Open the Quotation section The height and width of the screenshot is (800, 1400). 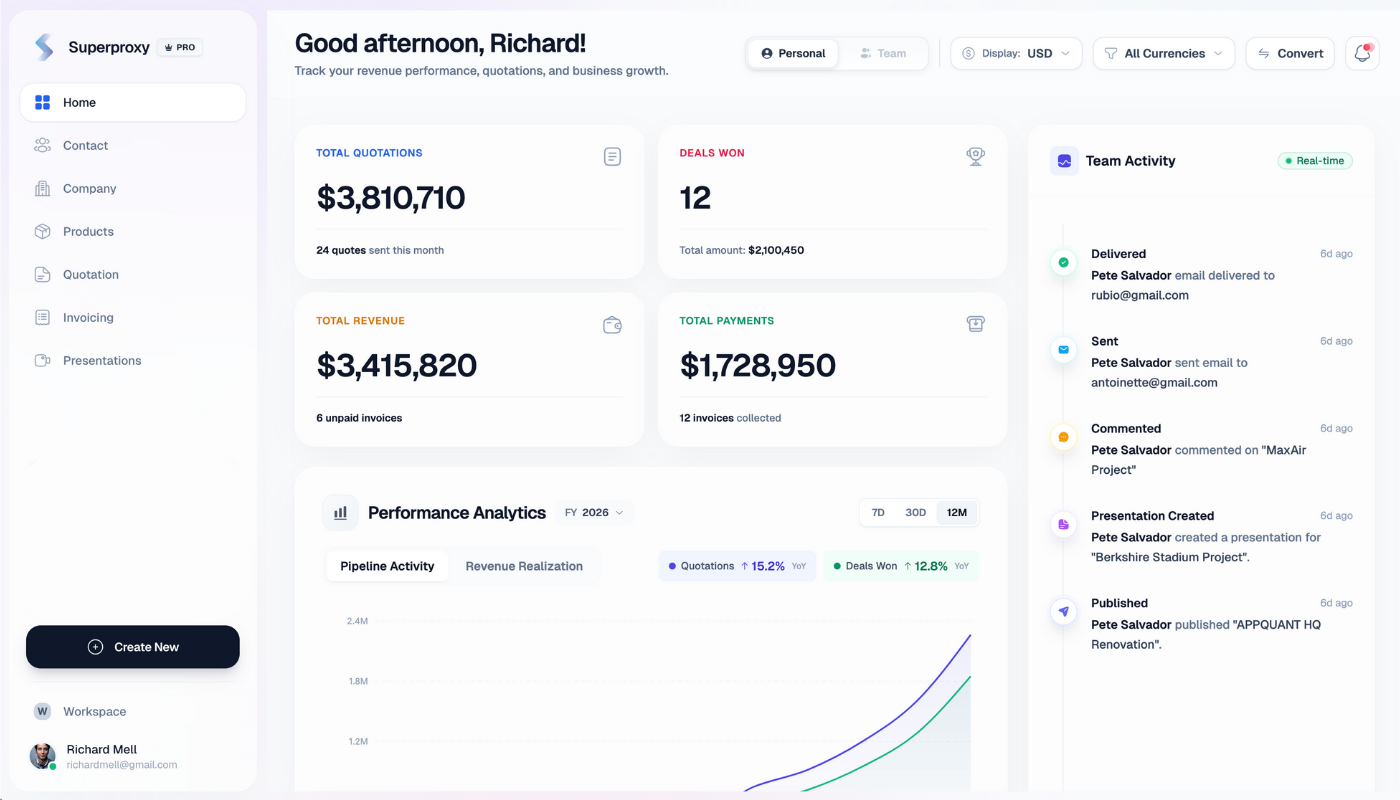coord(133,274)
